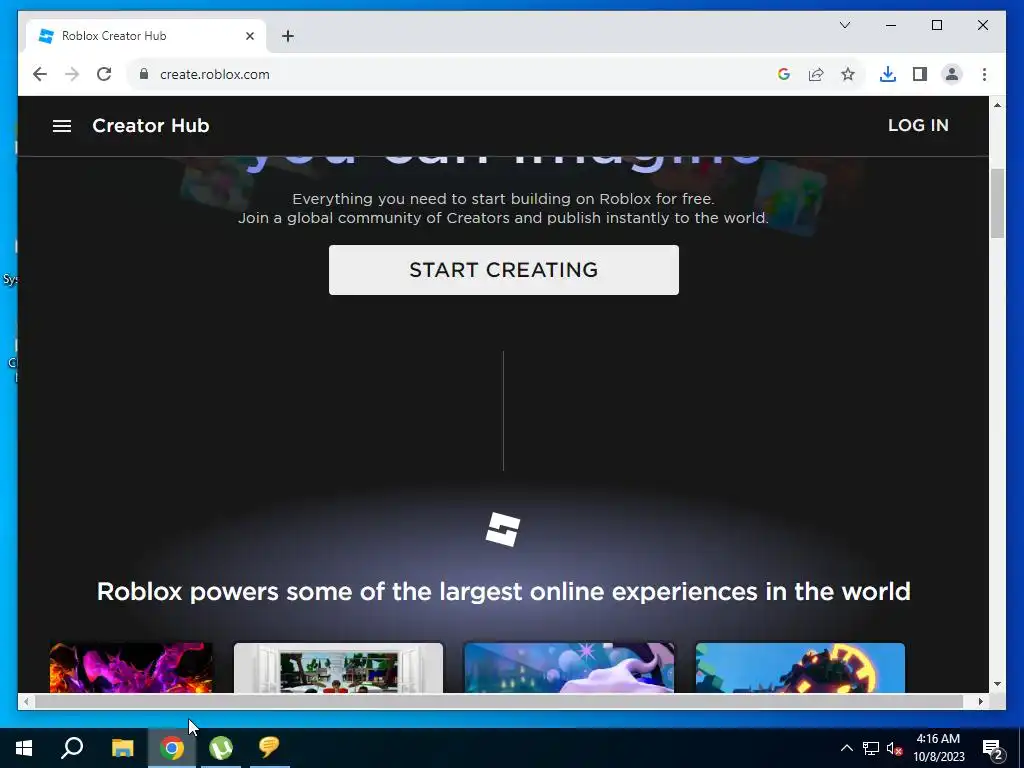Open the tab search dropdown arrow
This screenshot has width=1024, height=768.
[x=845, y=25]
